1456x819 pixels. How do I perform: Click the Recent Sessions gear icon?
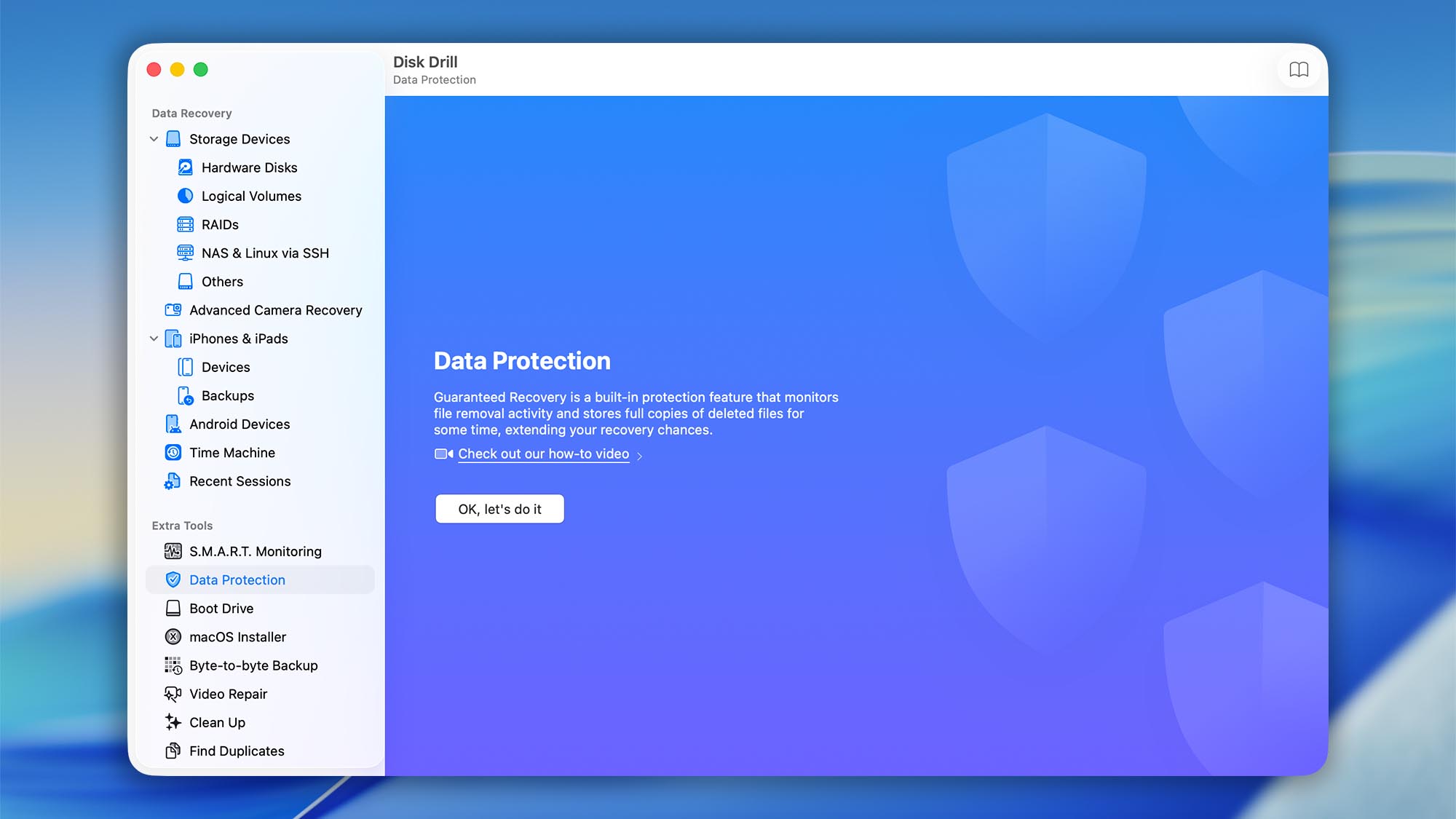173,481
